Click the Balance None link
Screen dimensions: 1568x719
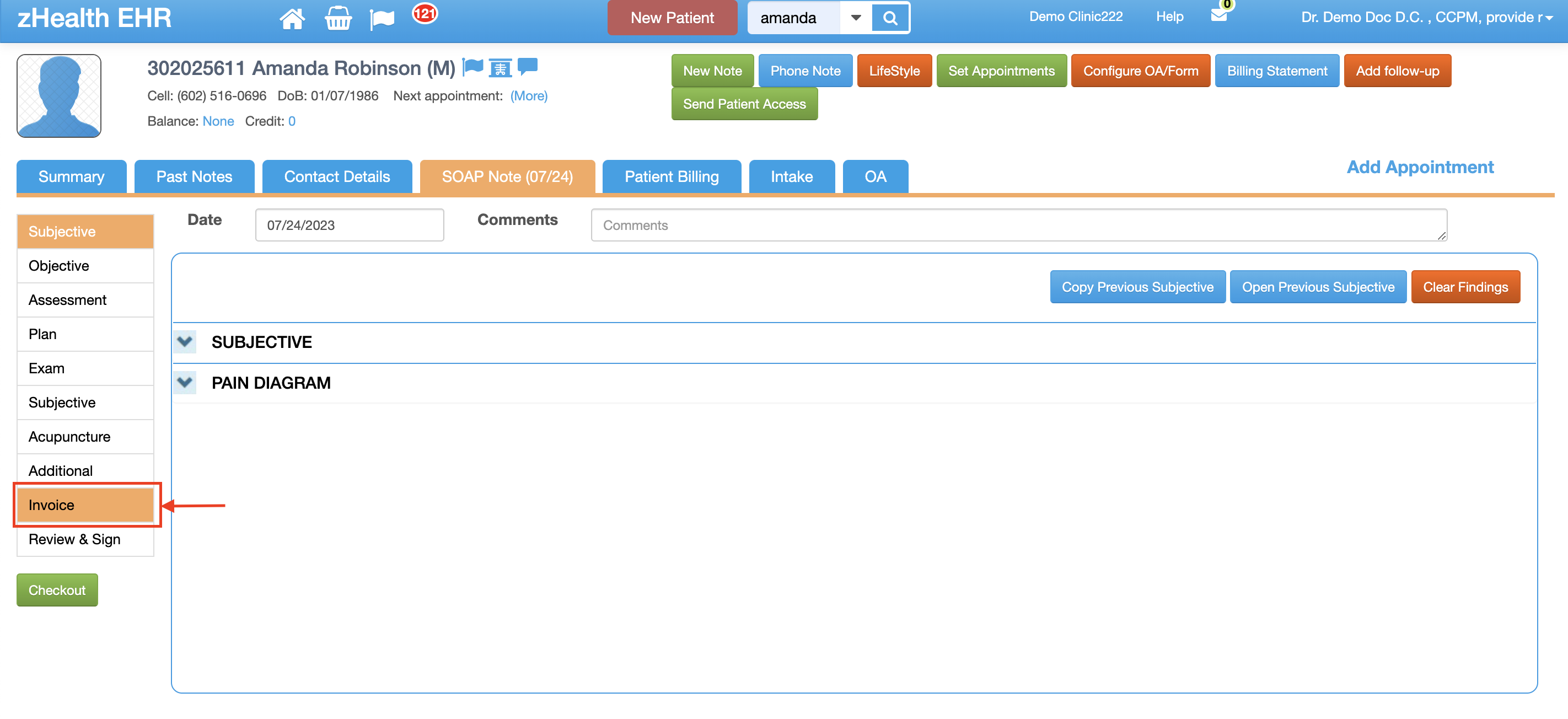(x=218, y=121)
